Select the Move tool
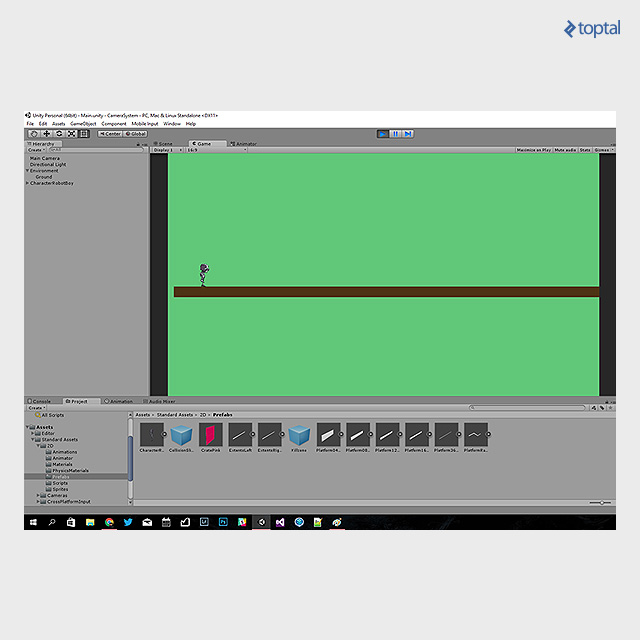The height and width of the screenshot is (640, 640). (46, 133)
